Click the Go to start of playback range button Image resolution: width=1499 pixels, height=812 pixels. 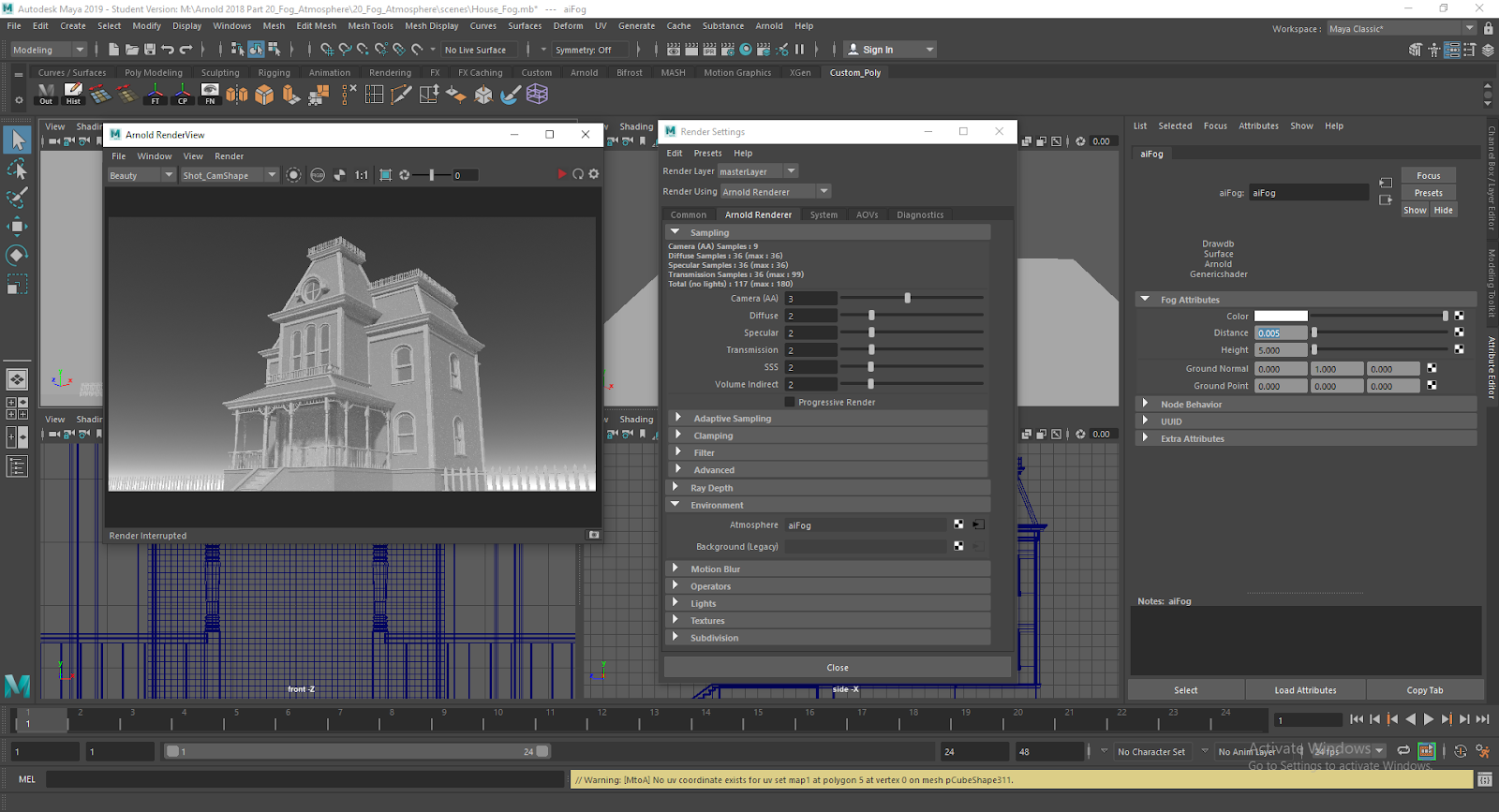1357,719
